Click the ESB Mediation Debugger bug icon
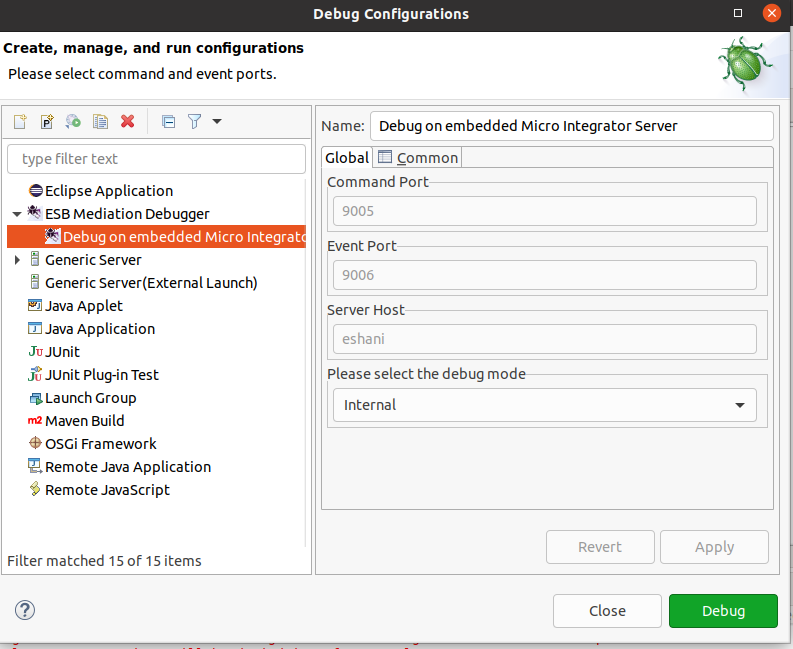 coord(34,213)
